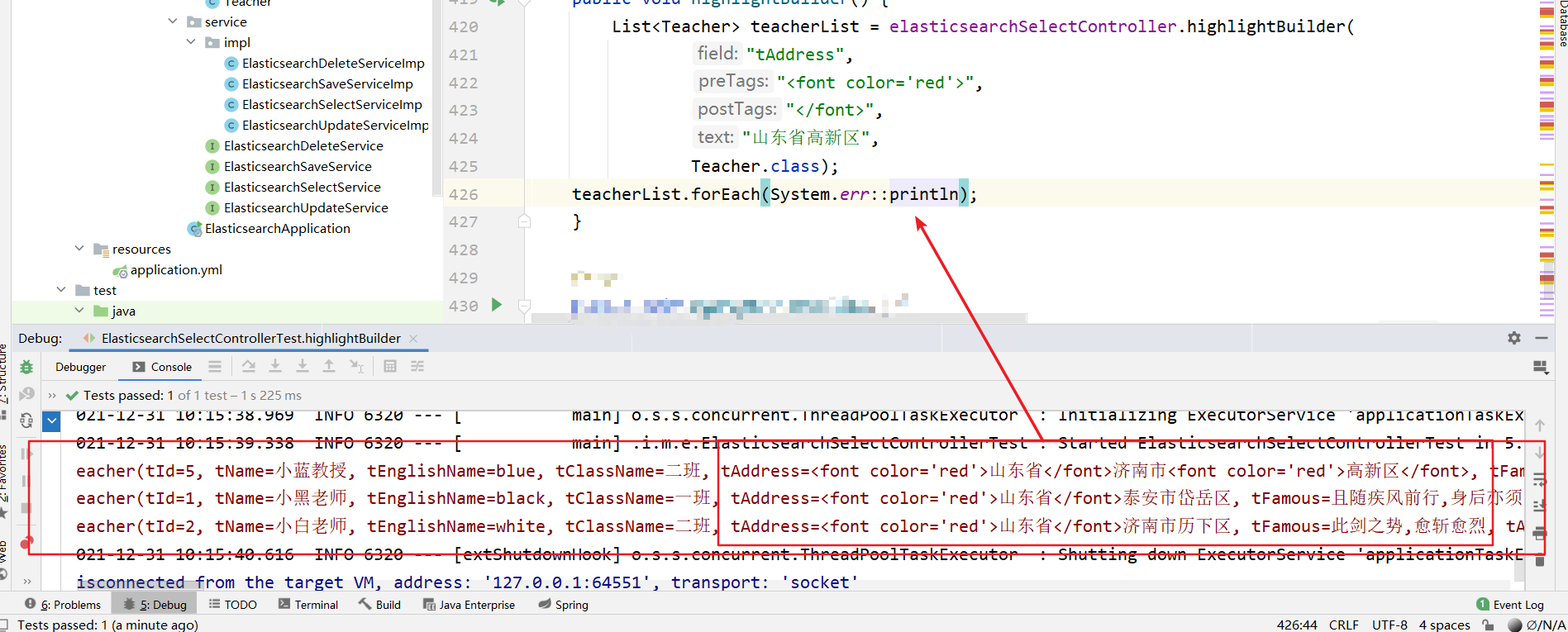
Task: Click the Evaluate Expression calculator icon
Action: (390, 366)
